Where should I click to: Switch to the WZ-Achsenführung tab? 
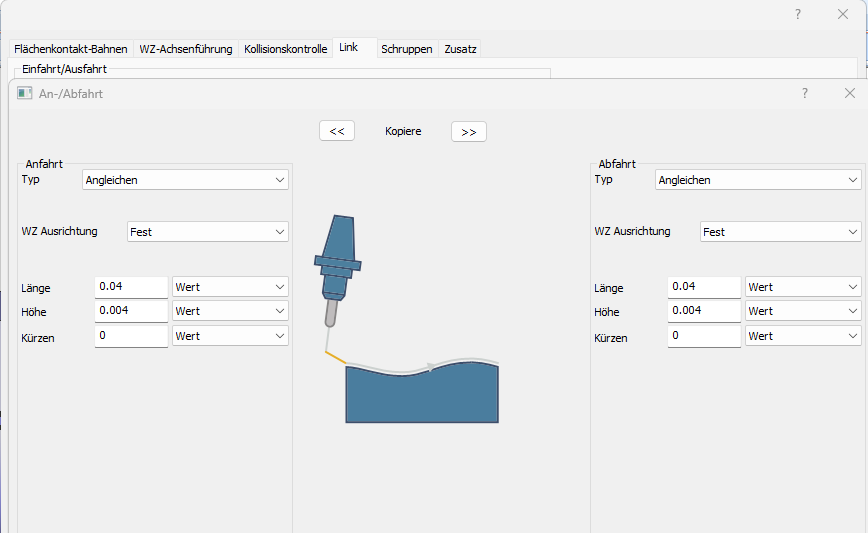[186, 49]
